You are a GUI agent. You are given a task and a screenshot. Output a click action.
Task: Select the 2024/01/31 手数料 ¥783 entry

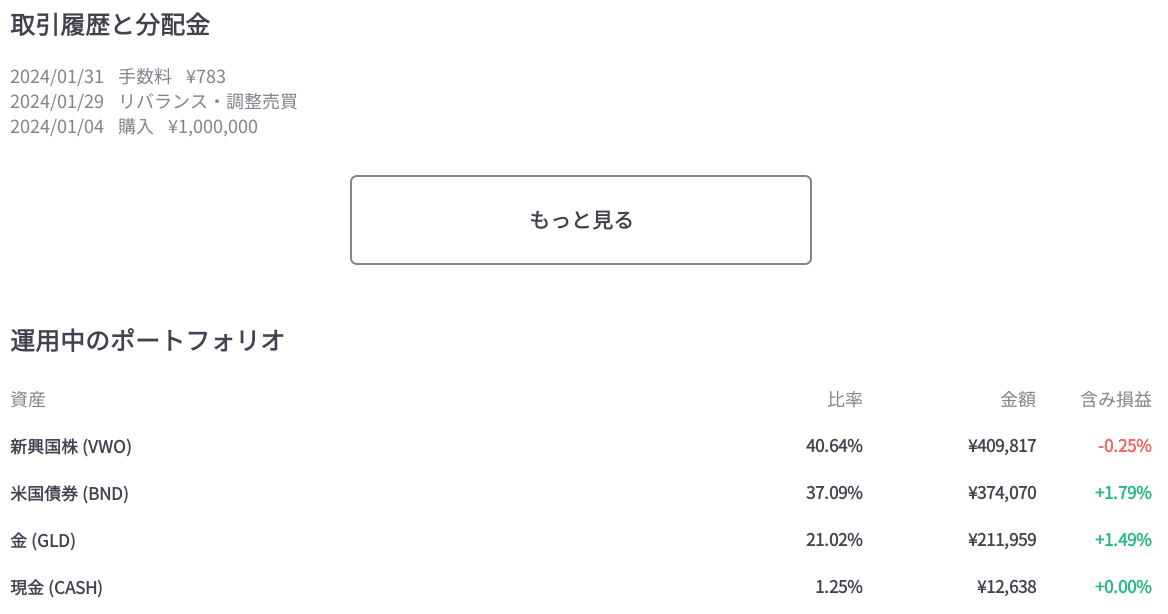[x=118, y=76]
